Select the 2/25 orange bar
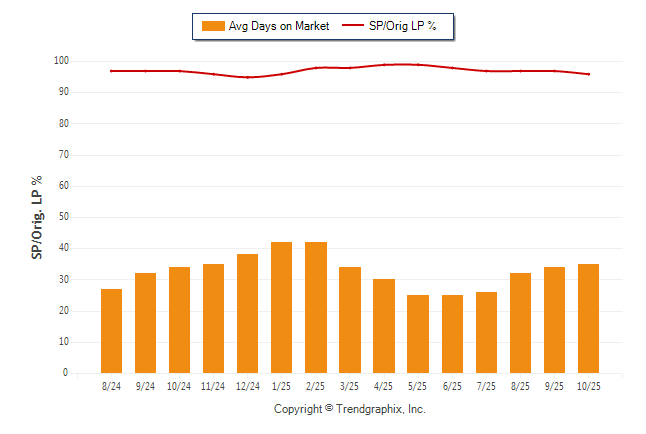 click(x=316, y=307)
